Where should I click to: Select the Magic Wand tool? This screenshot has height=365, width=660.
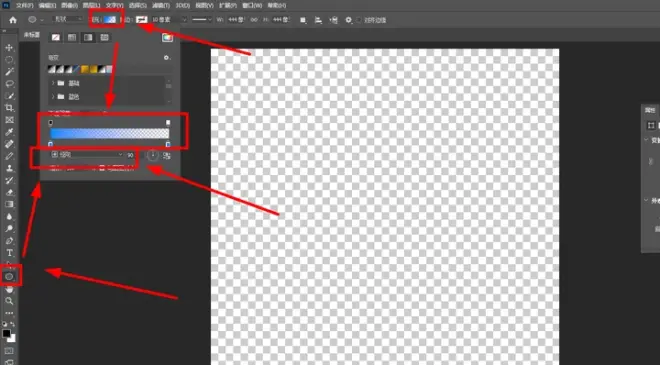[9, 72]
